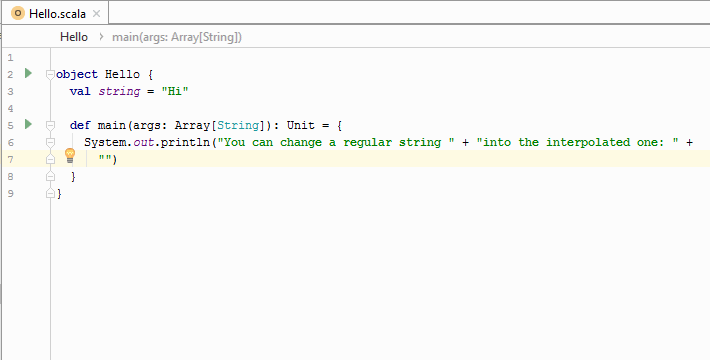The width and height of the screenshot is (710, 360).
Task: Click "You can change a regular string " literal
Action: [336, 143]
